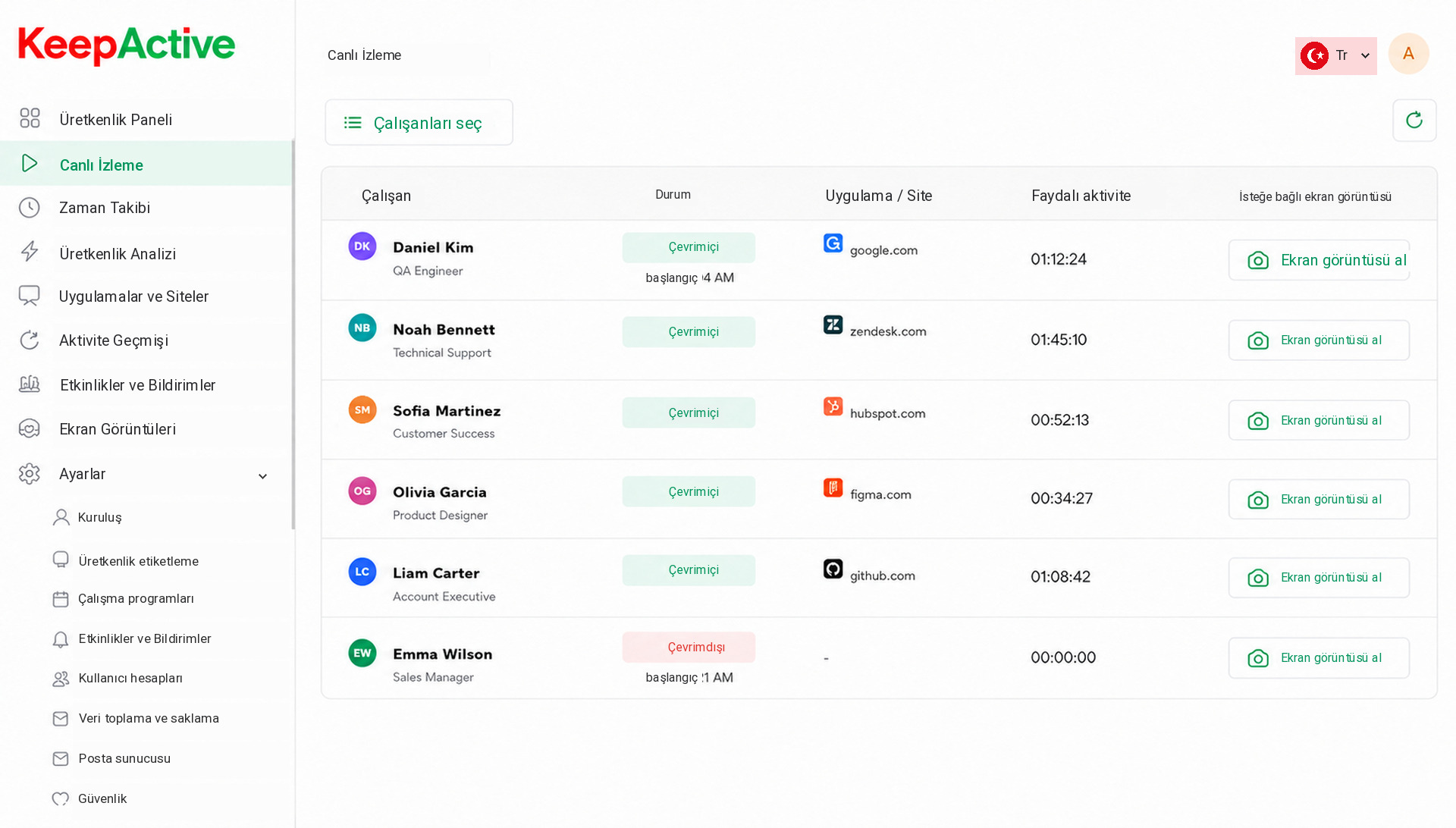Open Çalışma programları settings
The height and width of the screenshot is (828, 1456).
124,598
